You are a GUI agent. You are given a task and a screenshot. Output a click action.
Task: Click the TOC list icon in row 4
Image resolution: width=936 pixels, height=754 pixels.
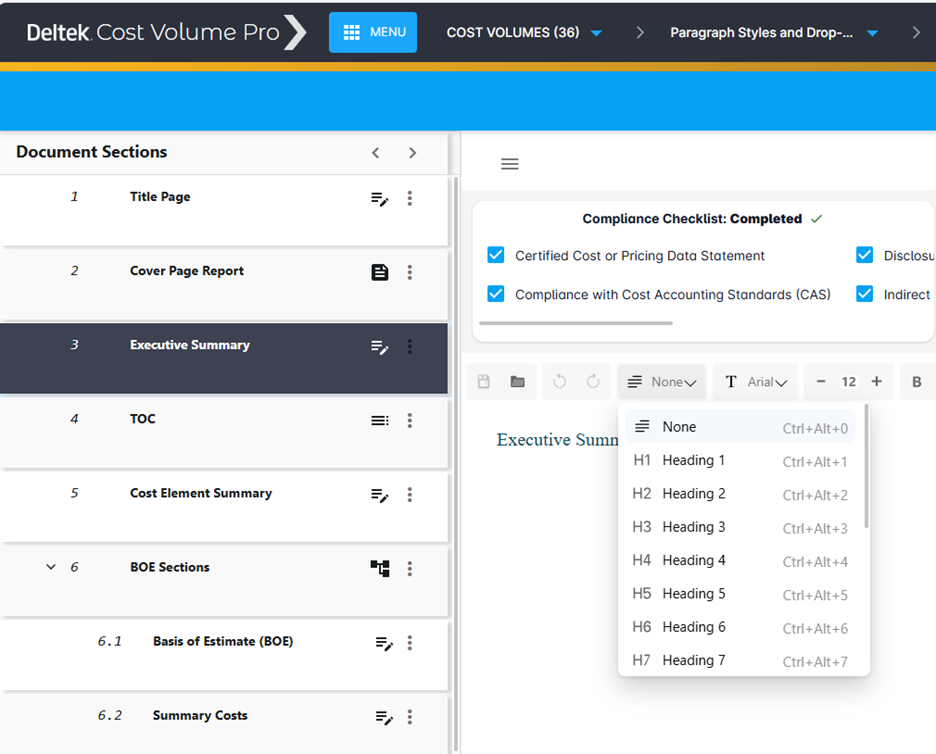click(380, 421)
